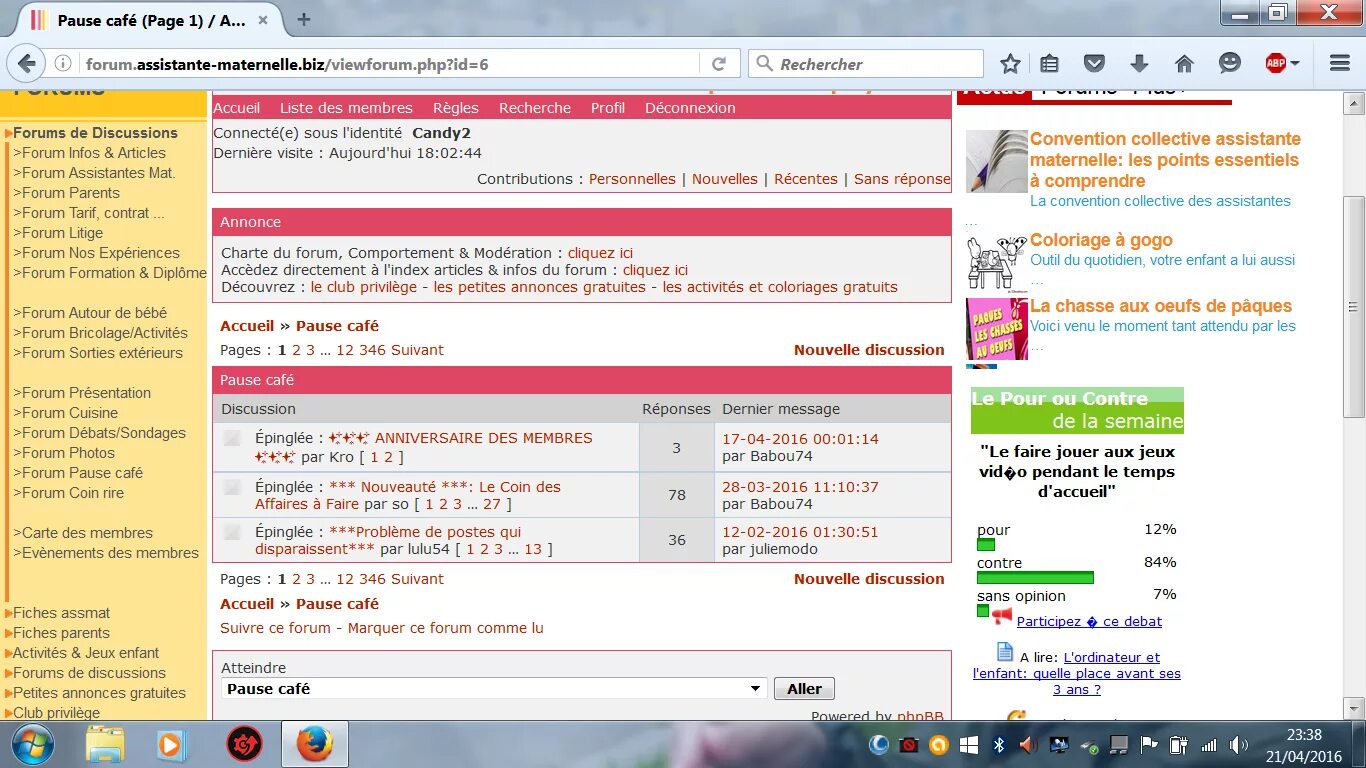The image size is (1366, 768).
Task: Click the Accueil menu item
Action: 237,108
